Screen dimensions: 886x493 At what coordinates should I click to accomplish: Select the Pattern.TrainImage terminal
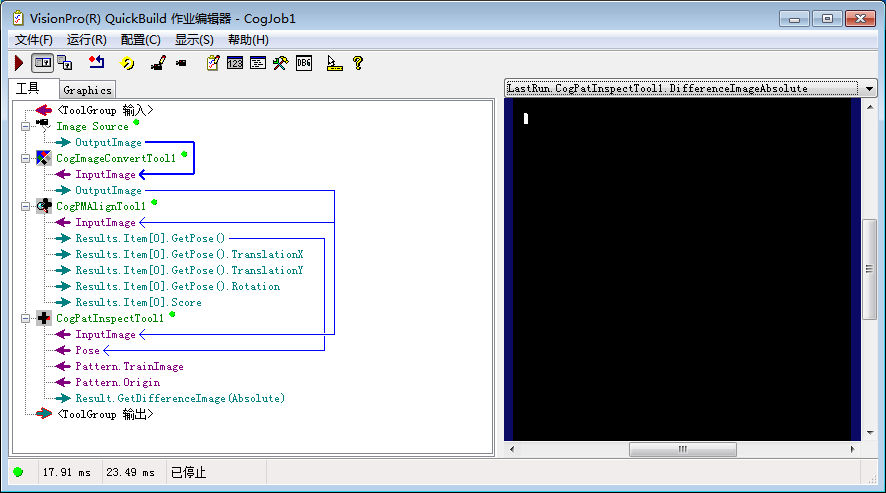[x=129, y=366]
